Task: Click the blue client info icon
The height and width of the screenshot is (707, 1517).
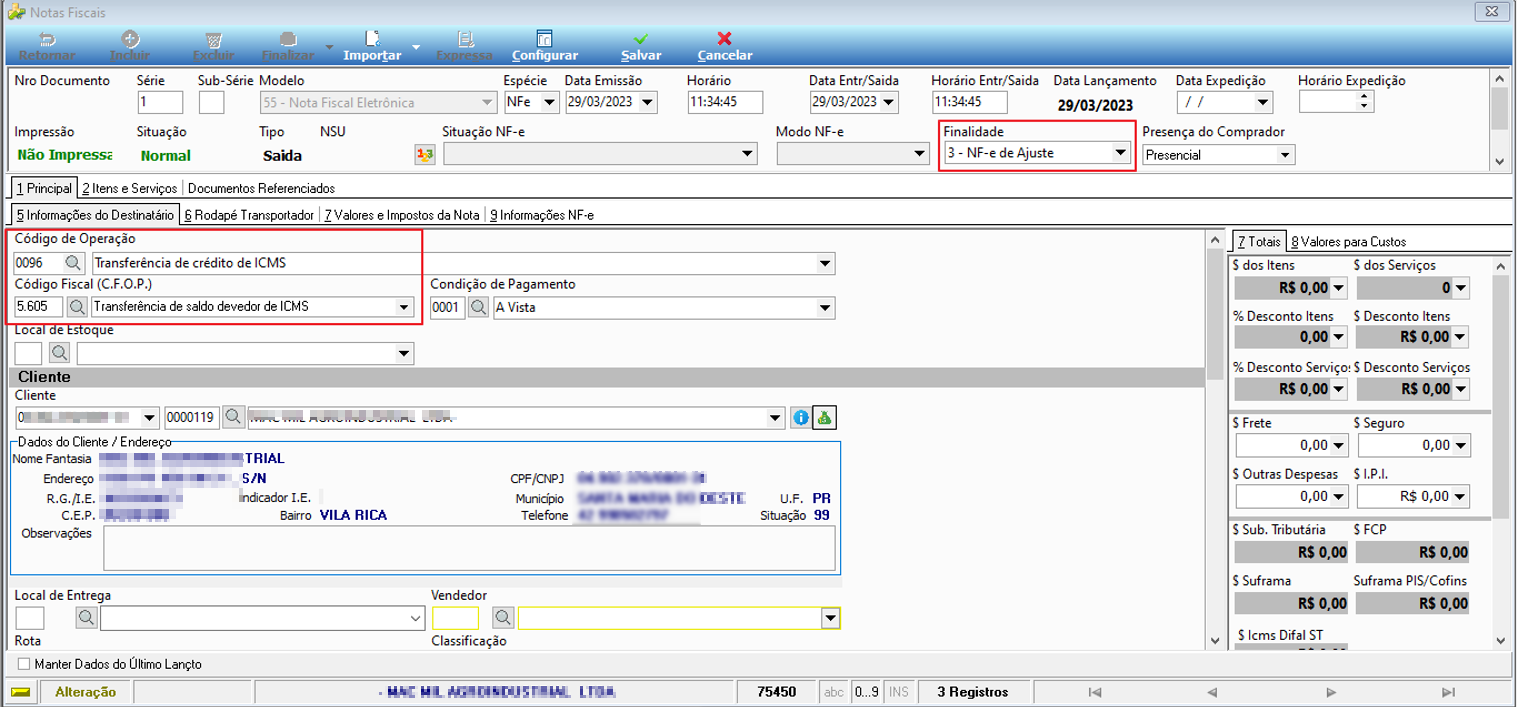Action: point(800,417)
